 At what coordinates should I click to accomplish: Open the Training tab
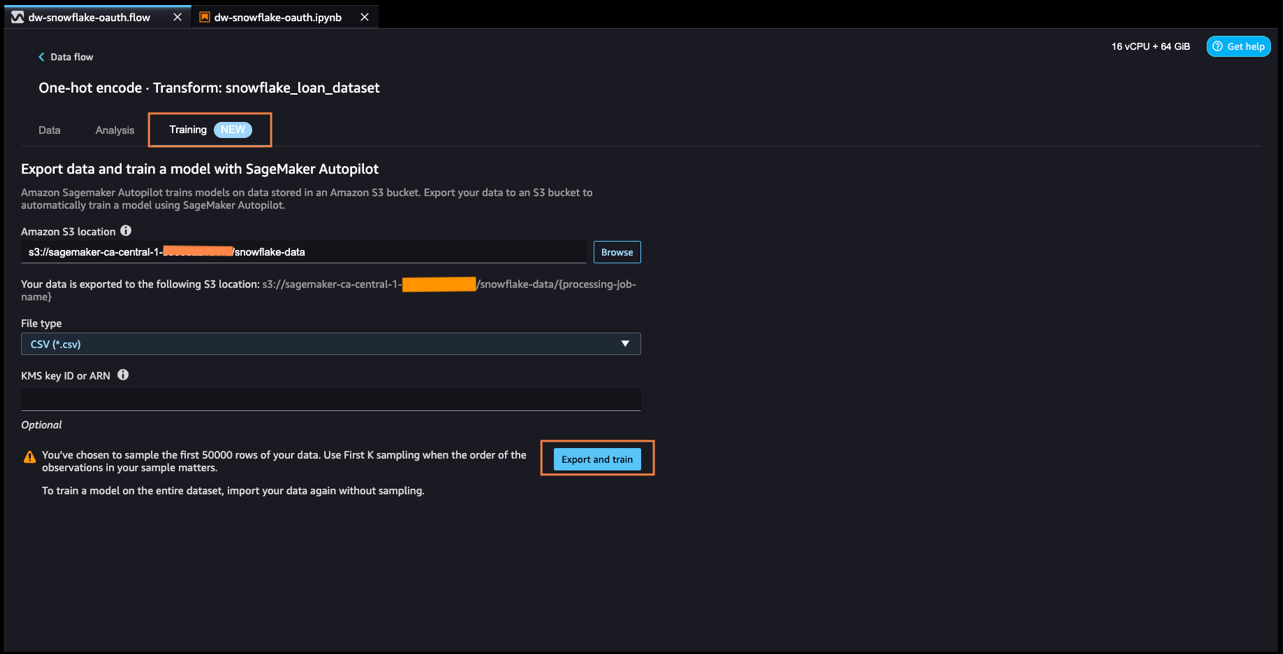210,130
